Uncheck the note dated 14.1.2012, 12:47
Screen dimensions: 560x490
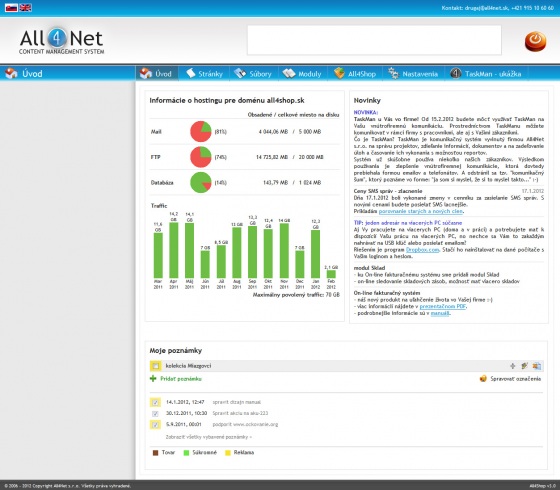(x=155, y=402)
